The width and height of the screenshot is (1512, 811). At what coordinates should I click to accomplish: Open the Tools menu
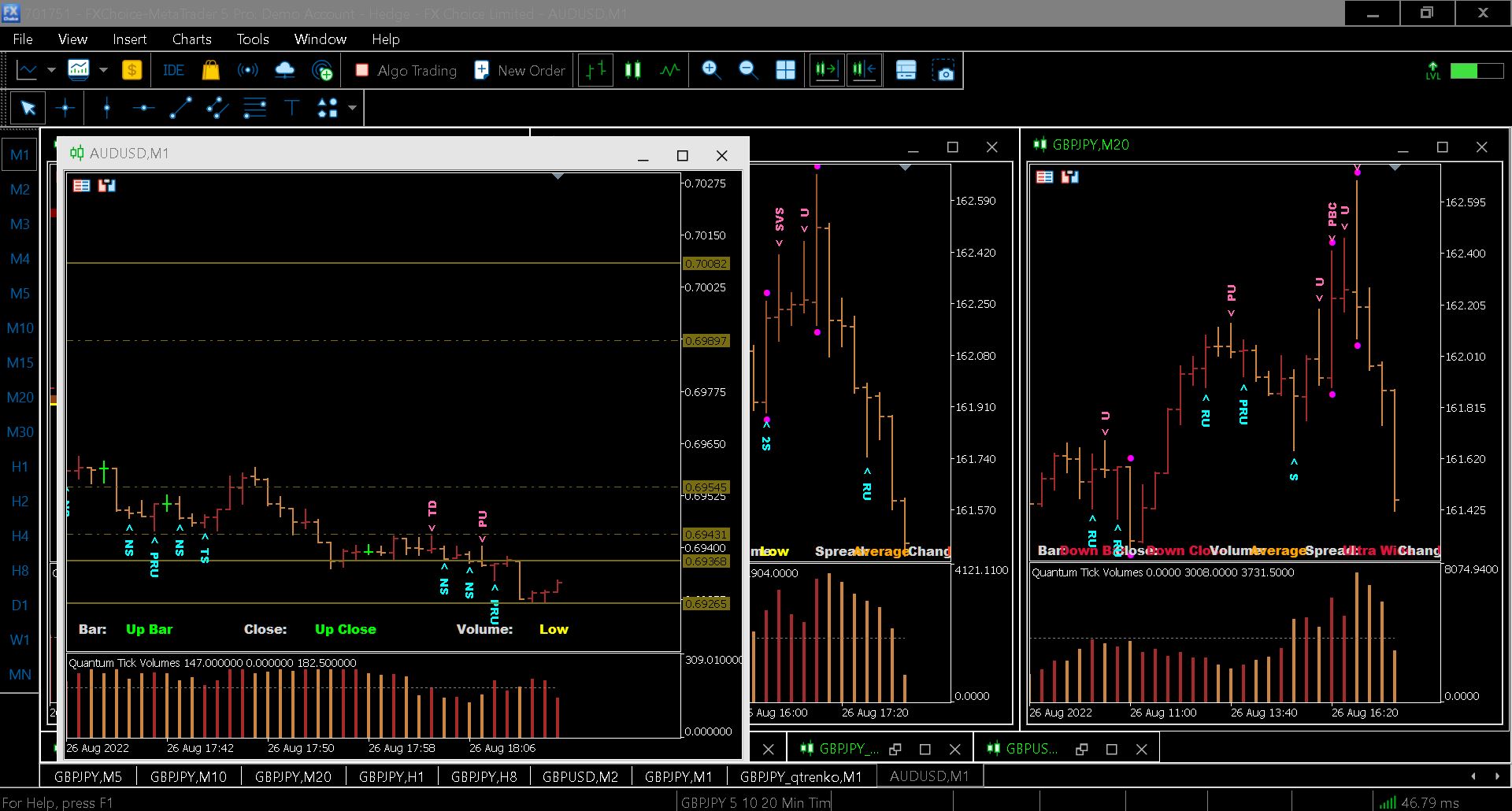[x=253, y=39]
